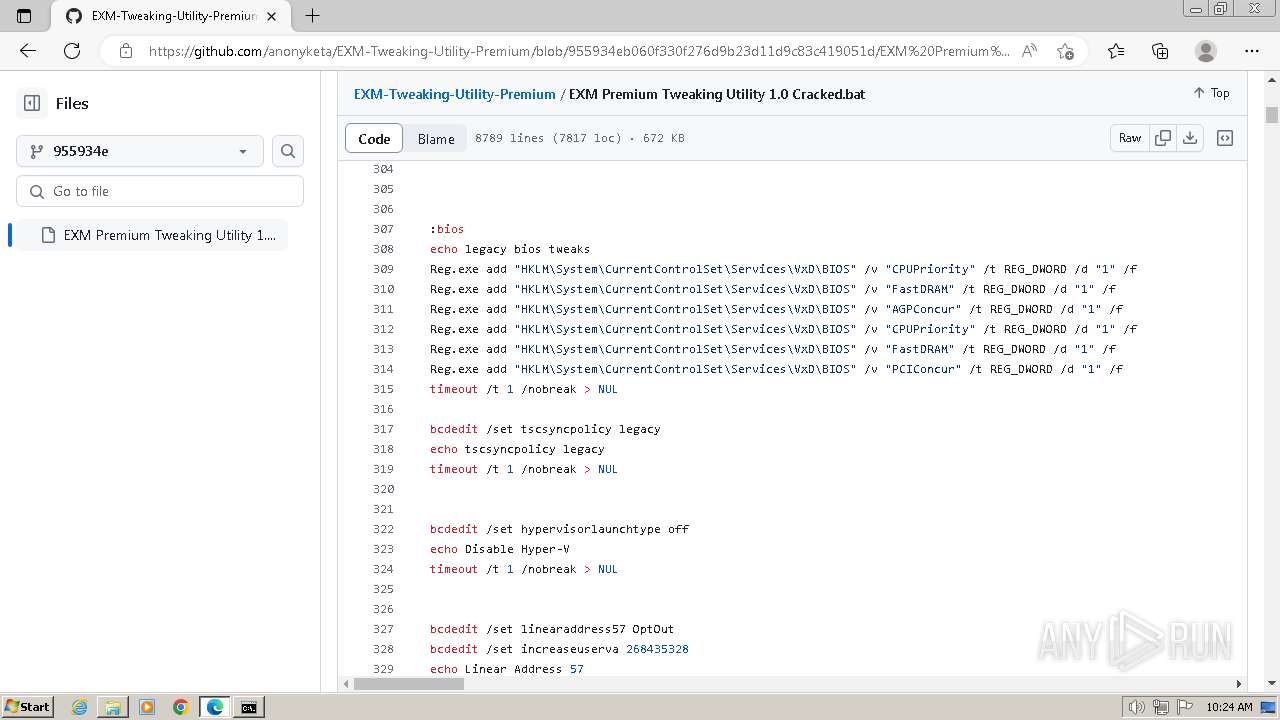Screen dimensions: 1280x720
Task: Download the raw file icon
Action: click(1189, 138)
